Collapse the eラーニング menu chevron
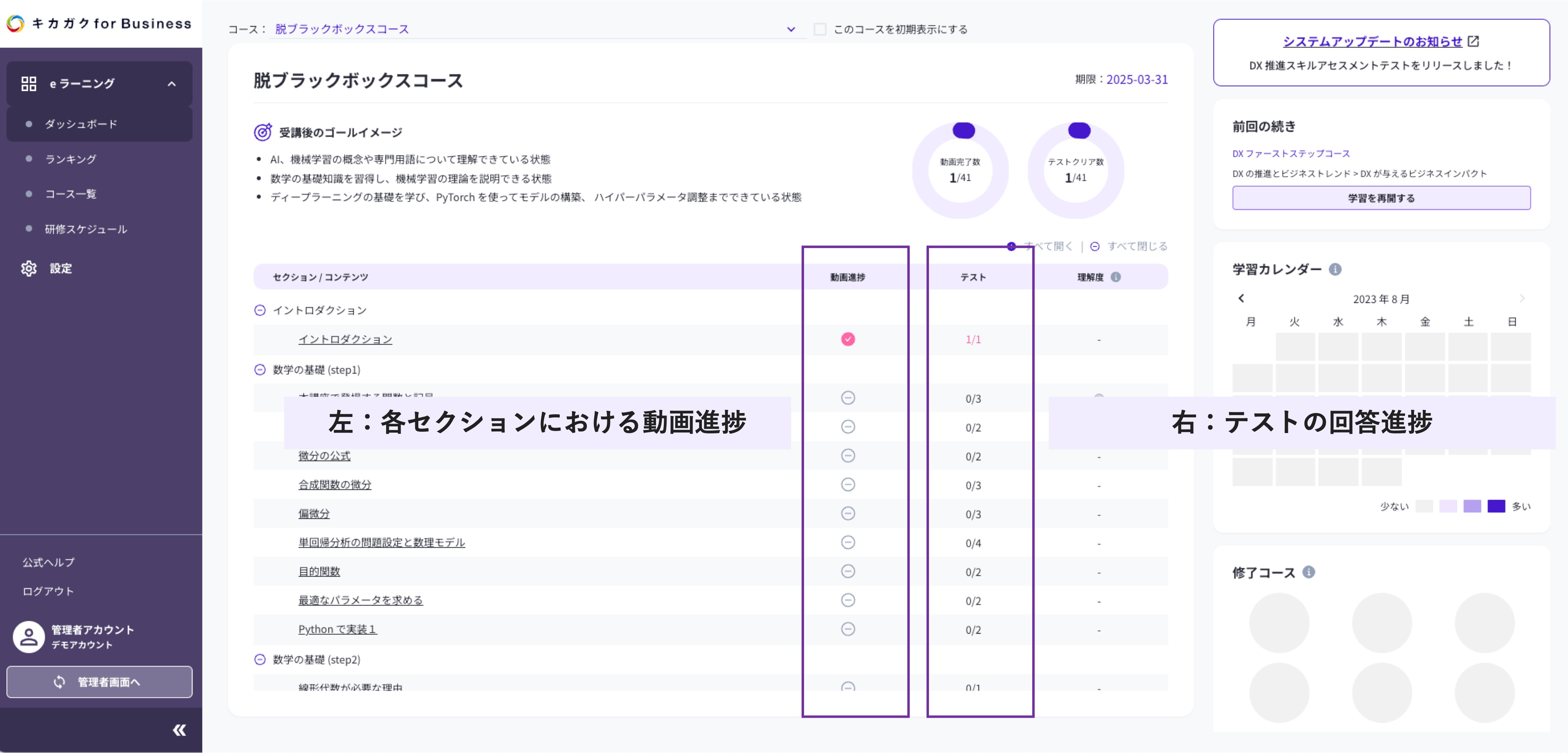 pyautogui.click(x=171, y=84)
